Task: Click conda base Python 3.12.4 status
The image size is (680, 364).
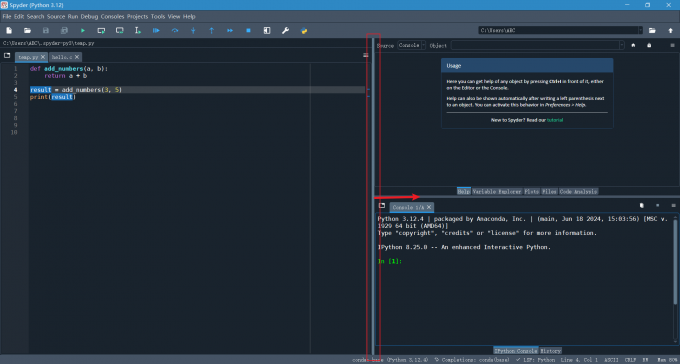Action: click(390, 360)
